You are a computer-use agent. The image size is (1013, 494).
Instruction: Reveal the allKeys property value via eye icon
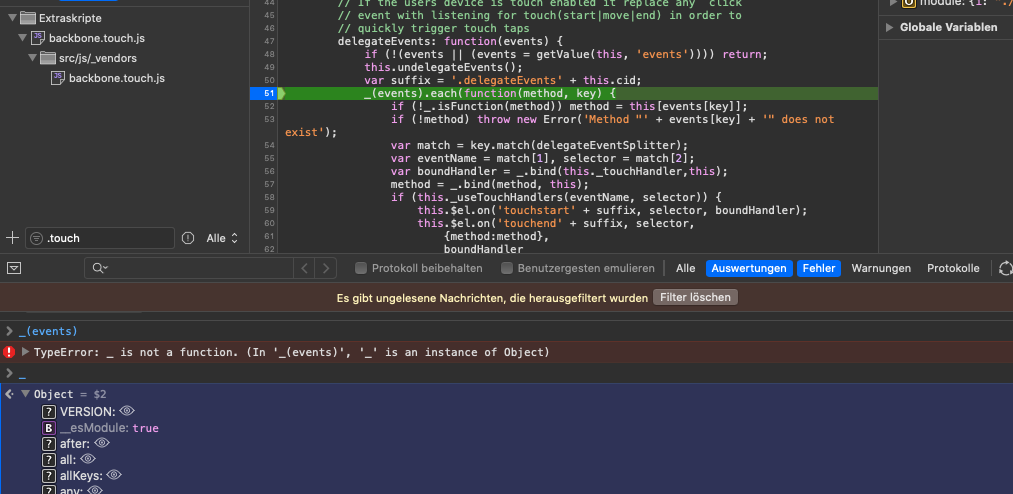114,475
